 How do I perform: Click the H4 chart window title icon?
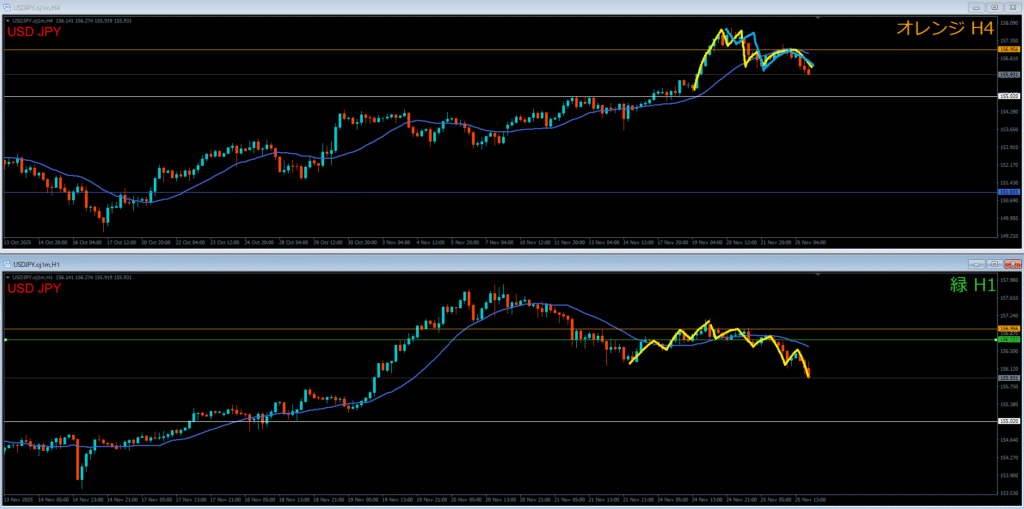[7, 6]
